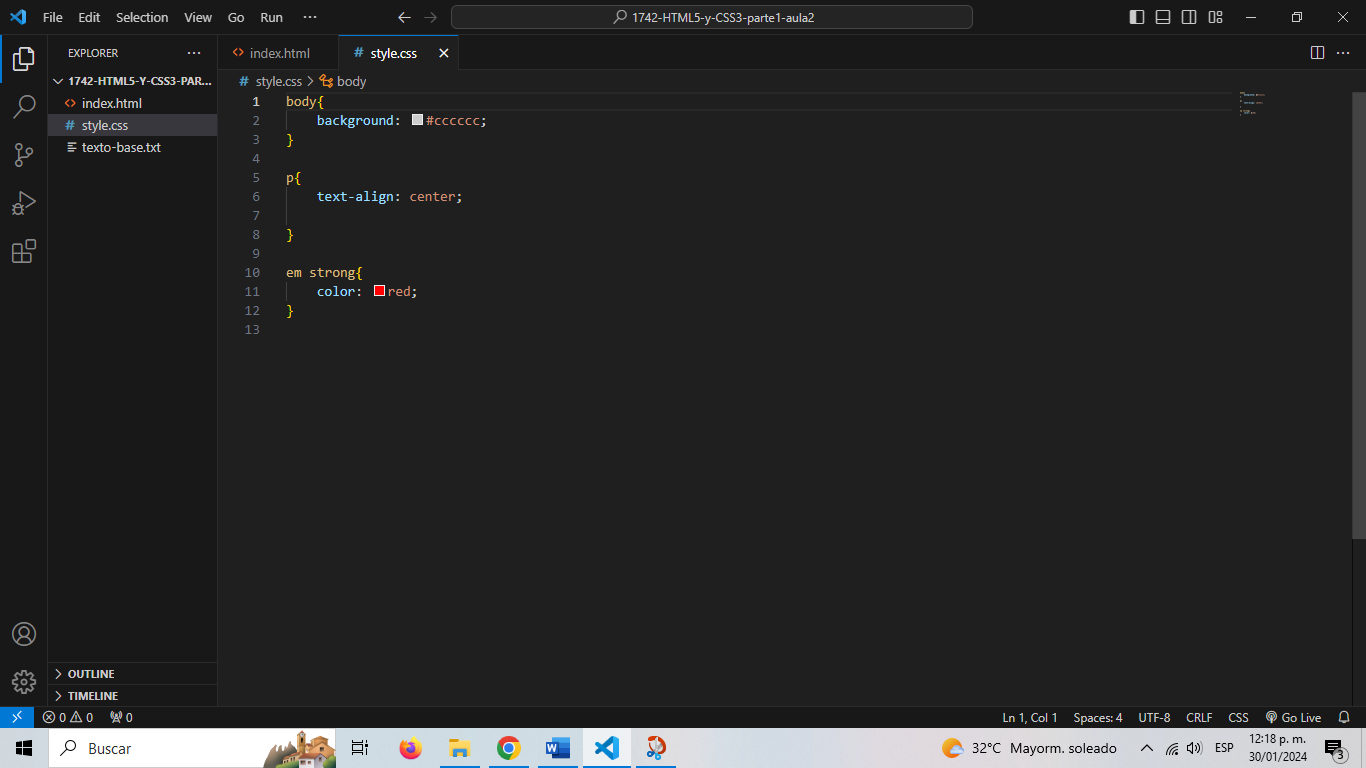Go to line via Ln 1, Col 1
This screenshot has height=768, width=1366.
point(1030,717)
